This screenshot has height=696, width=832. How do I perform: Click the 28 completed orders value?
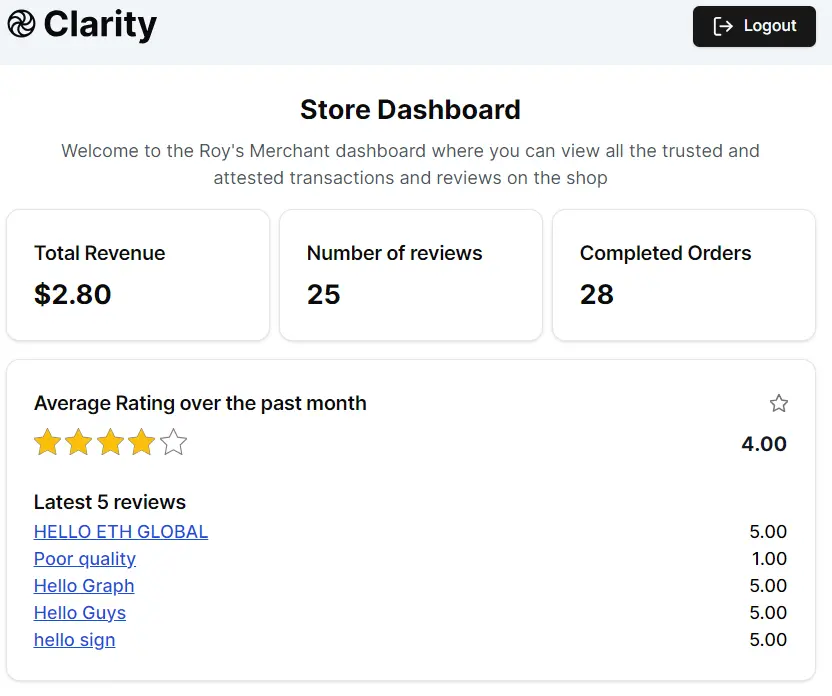point(596,294)
